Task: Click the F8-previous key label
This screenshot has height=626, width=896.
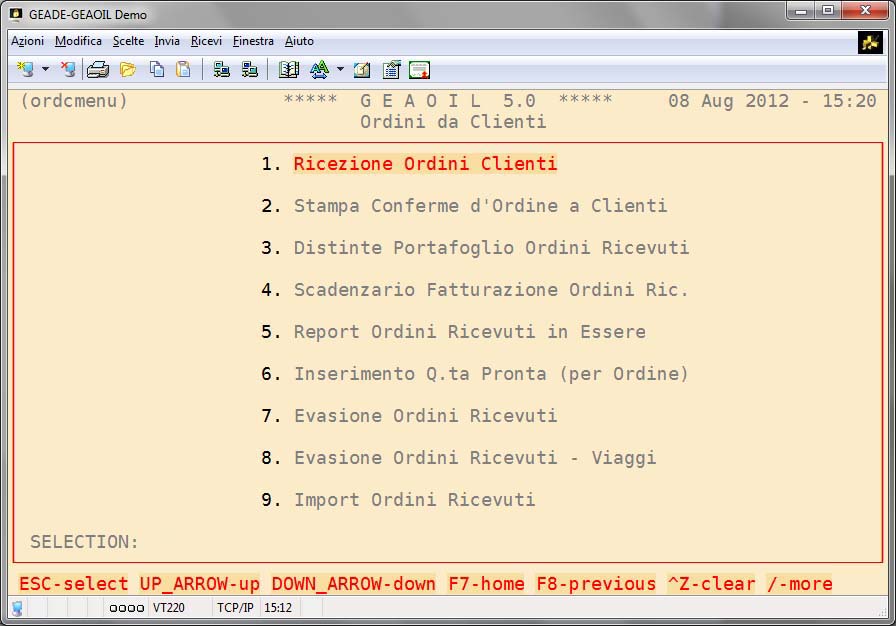Action: tap(596, 584)
